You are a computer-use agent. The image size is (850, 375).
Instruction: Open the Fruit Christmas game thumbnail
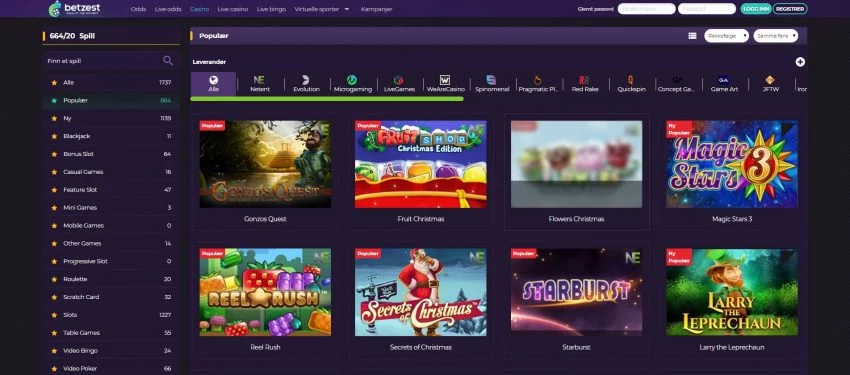[421, 164]
